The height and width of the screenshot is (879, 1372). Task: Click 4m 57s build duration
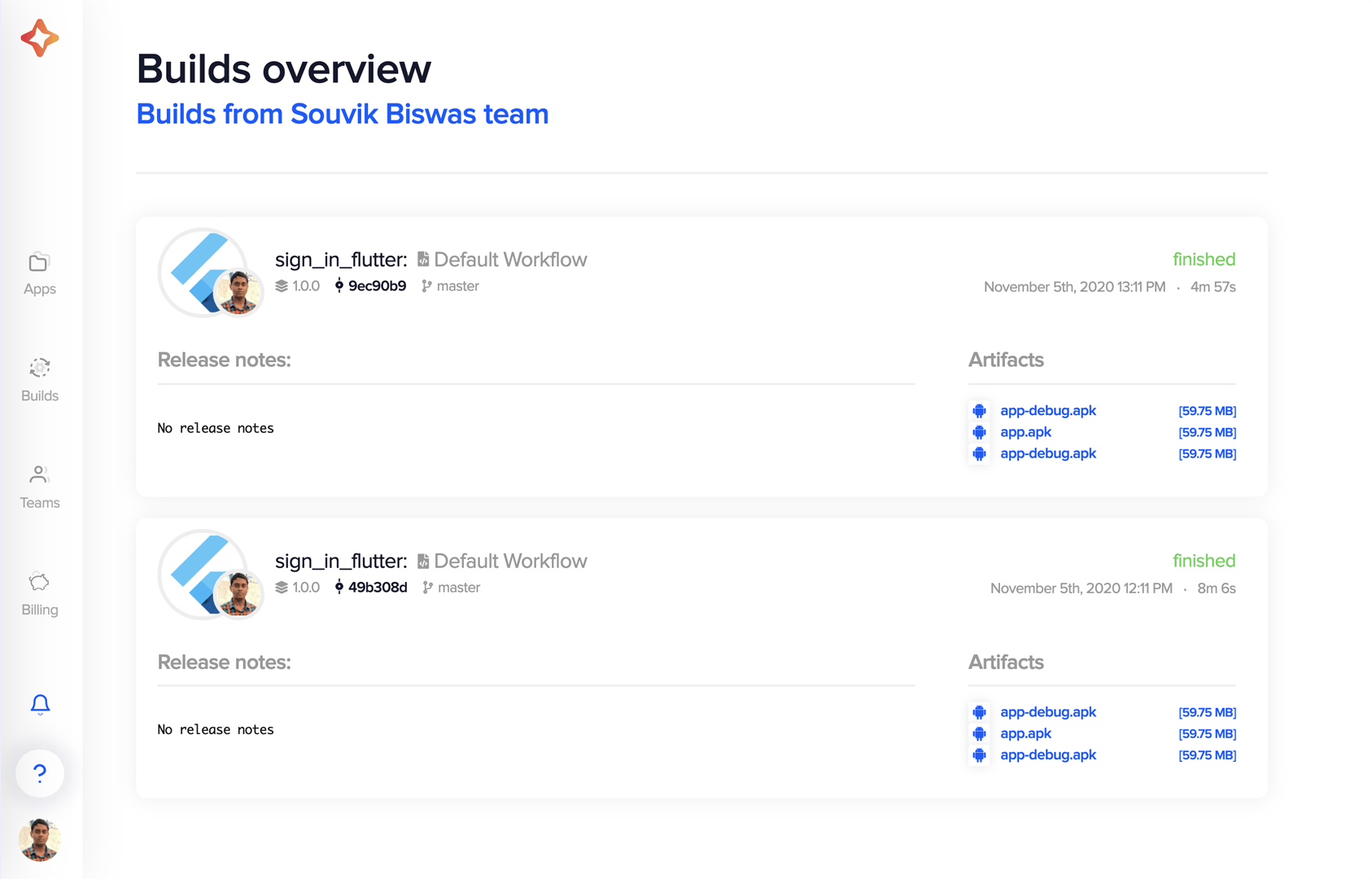pos(1213,286)
